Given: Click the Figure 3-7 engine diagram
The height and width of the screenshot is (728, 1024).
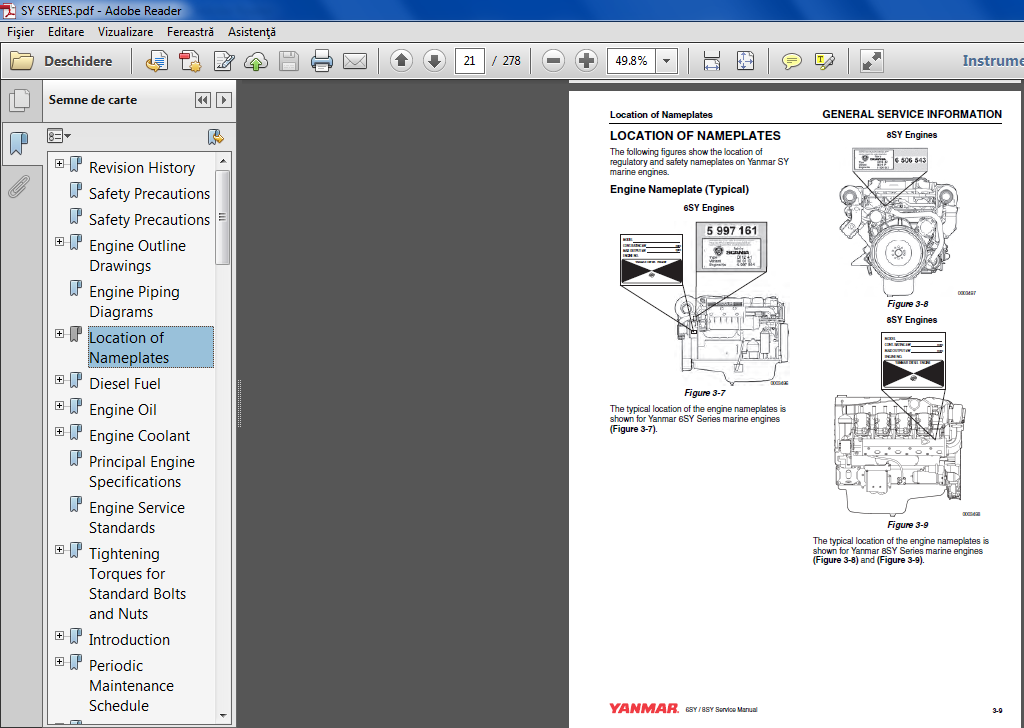Looking at the screenshot, I should [x=705, y=304].
